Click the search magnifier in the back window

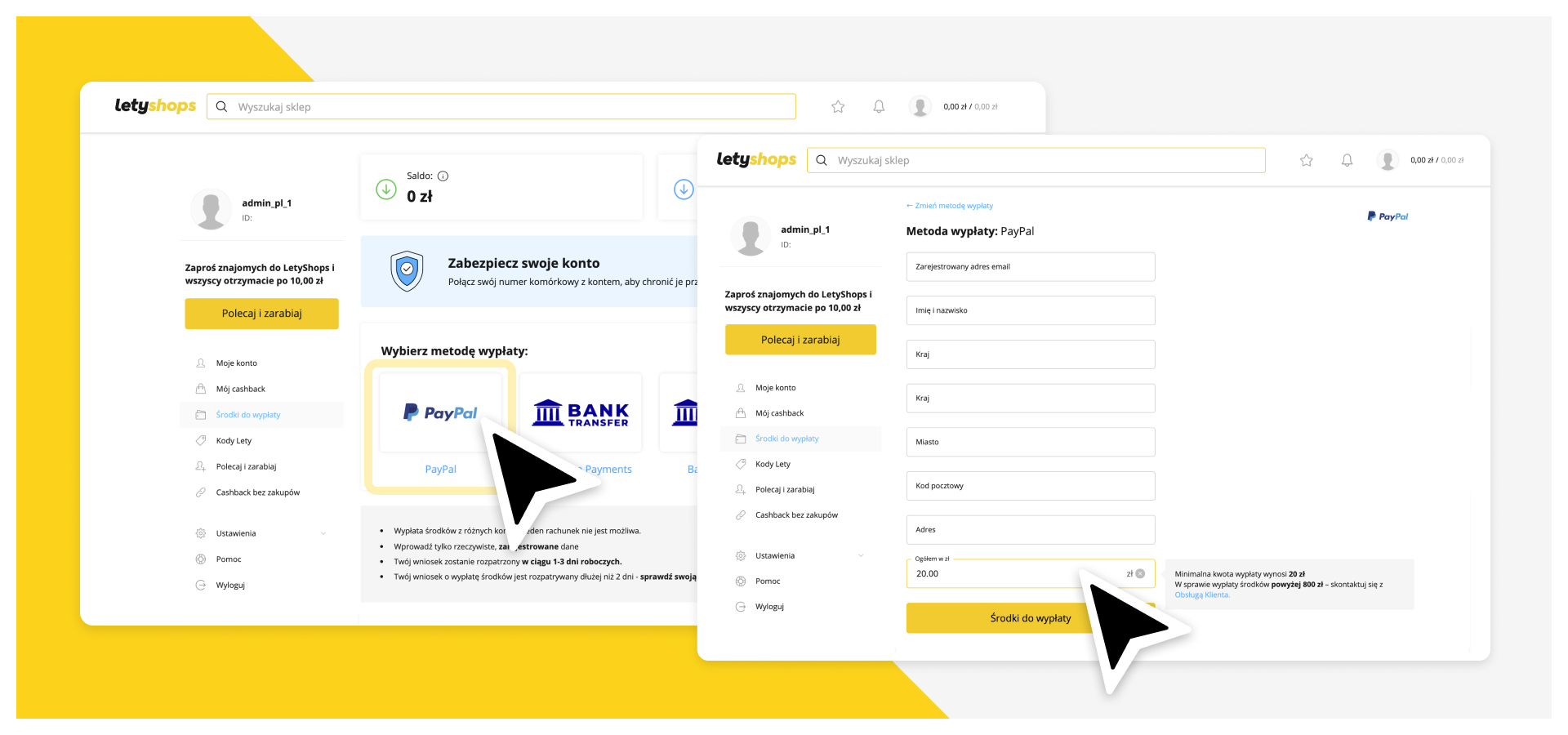point(221,107)
